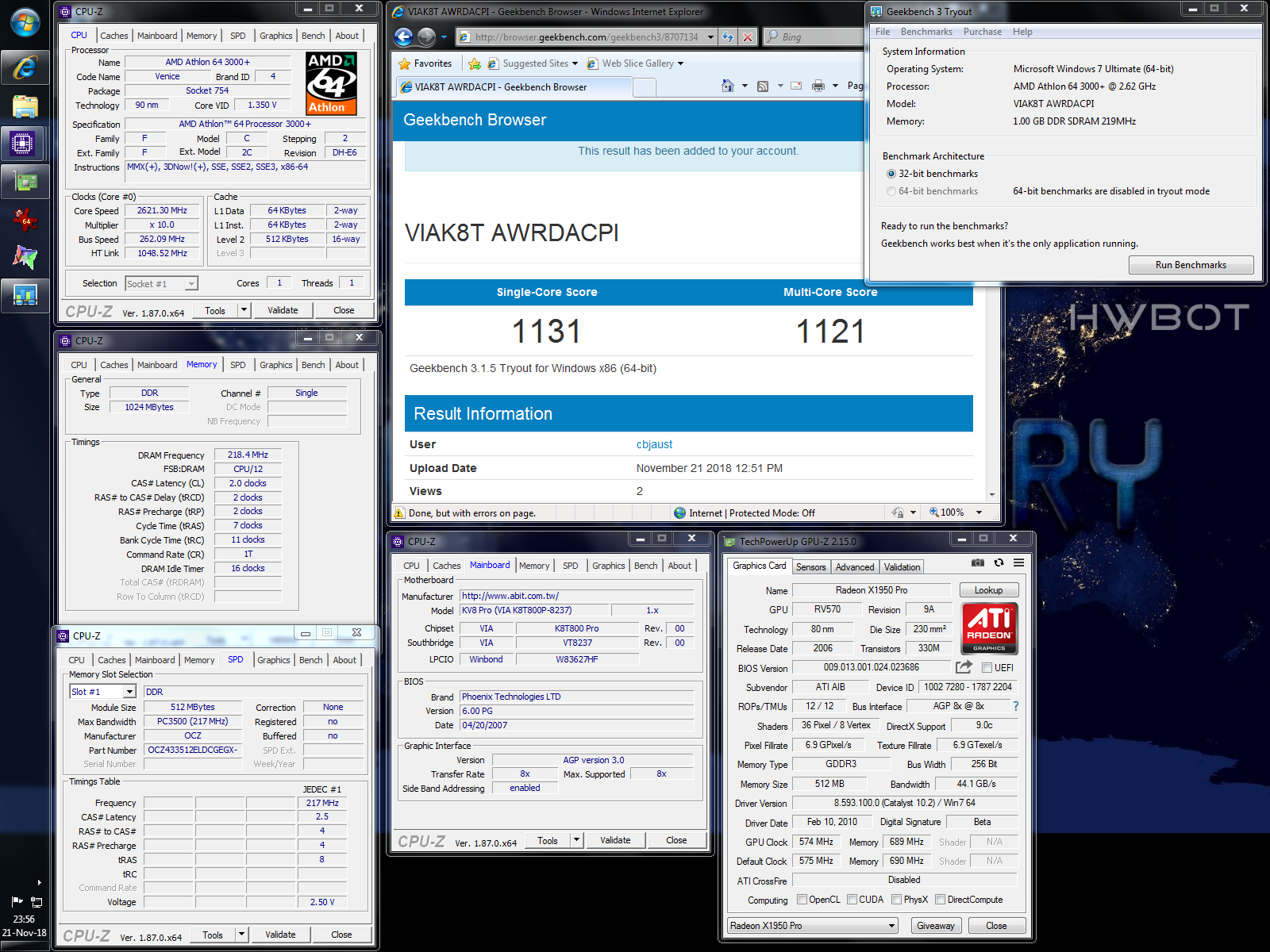This screenshot has height=952, width=1270.
Task: Show hidden tray icons arrow
Action: point(39,882)
